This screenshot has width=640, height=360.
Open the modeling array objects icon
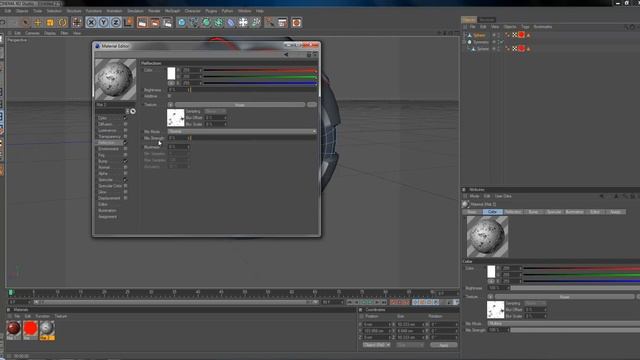pyautogui.click(x=218, y=22)
